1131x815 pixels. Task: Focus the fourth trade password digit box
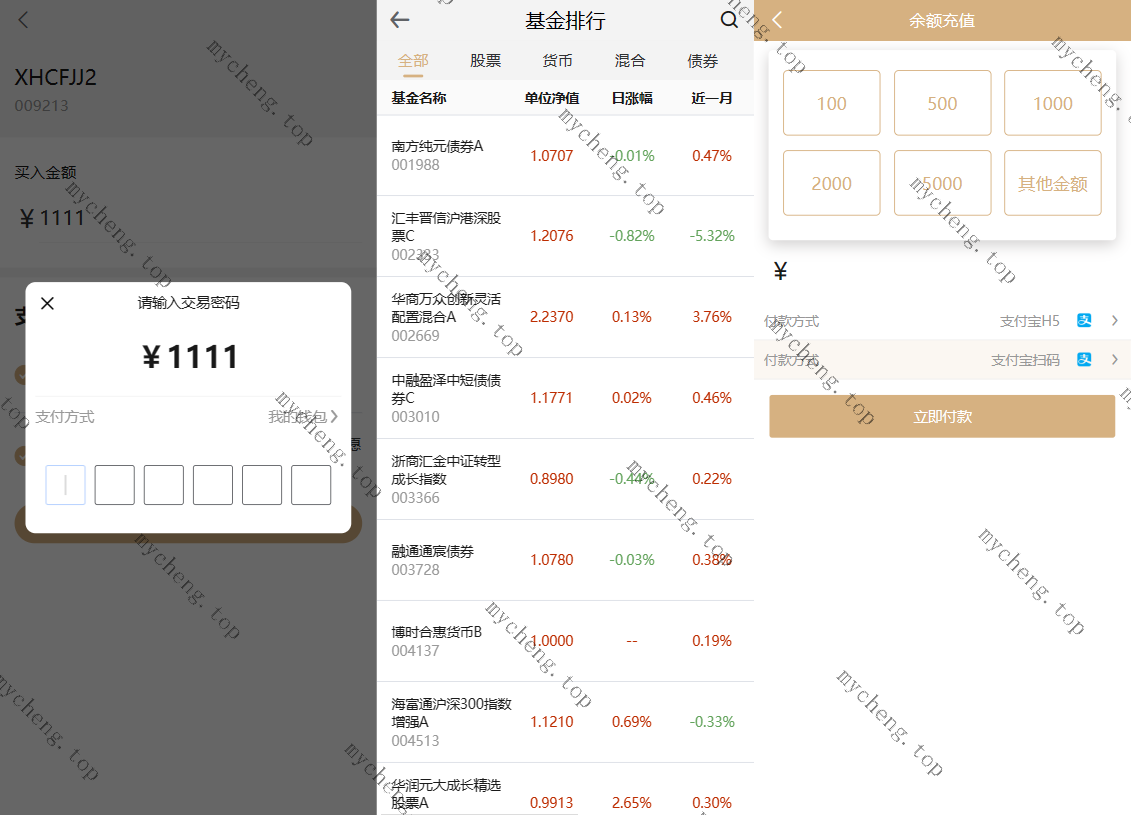coord(213,485)
